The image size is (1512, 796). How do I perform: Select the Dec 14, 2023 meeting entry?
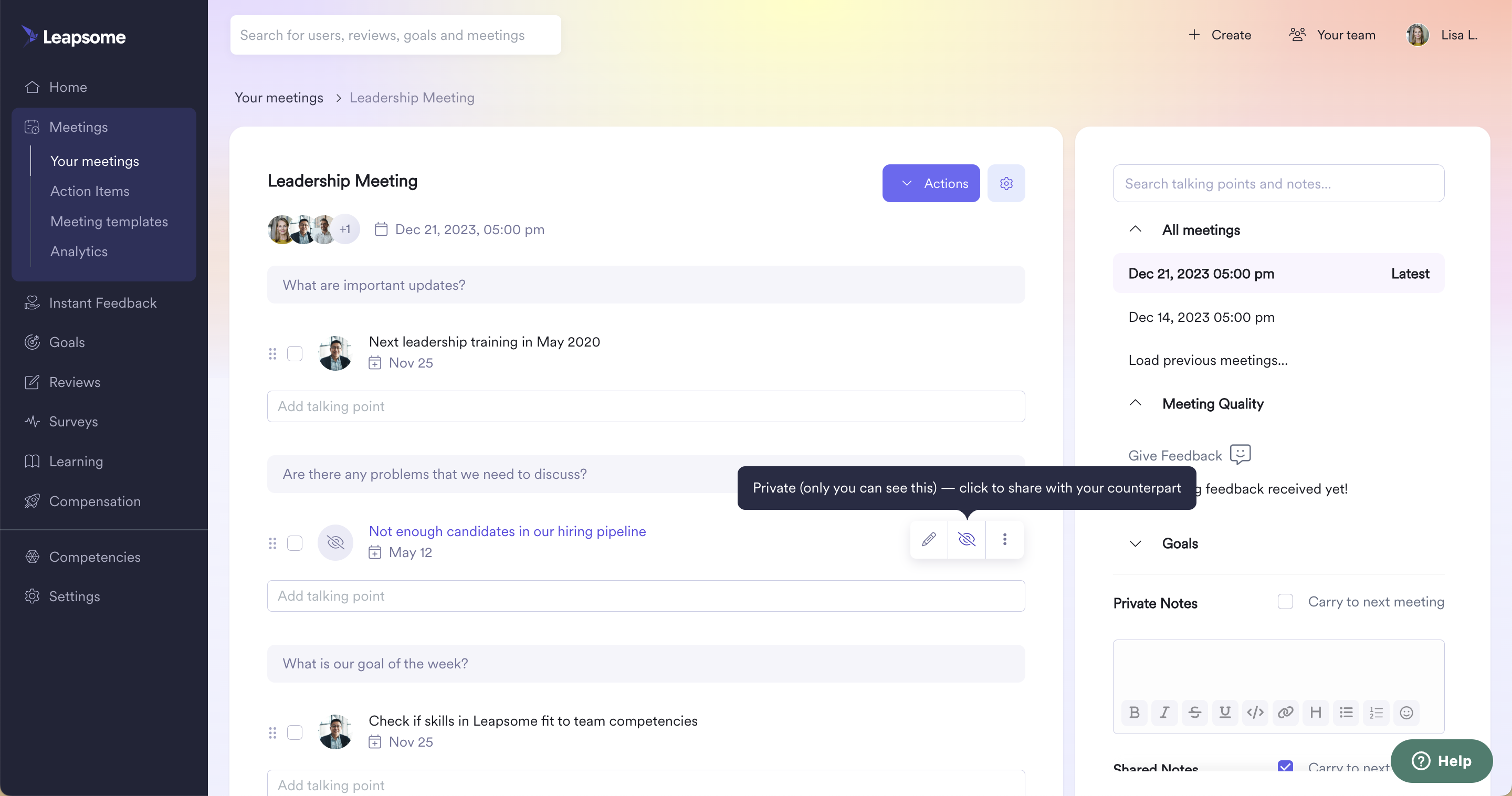pyautogui.click(x=1201, y=317)
